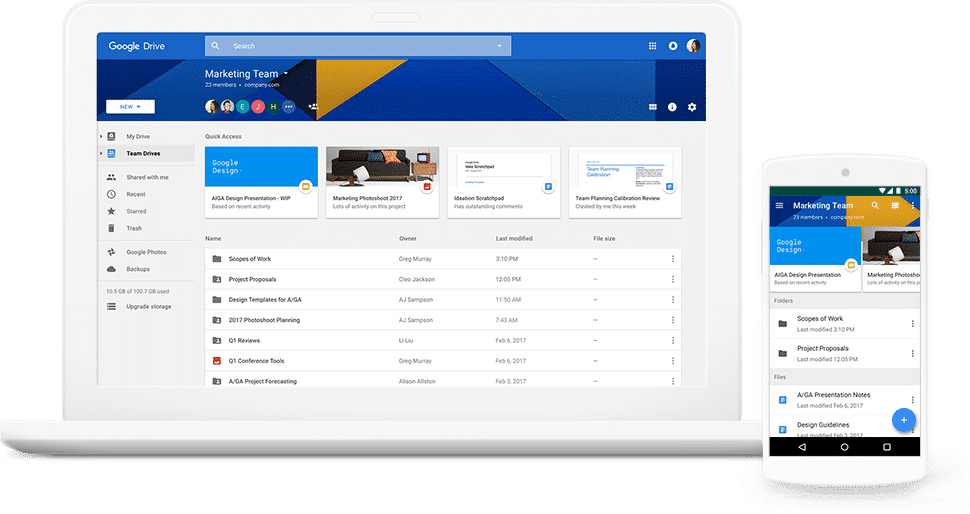This screenshot has height=514, width=970.
Task: Select My Drive in the sidebar
Action: click(138, 136)
